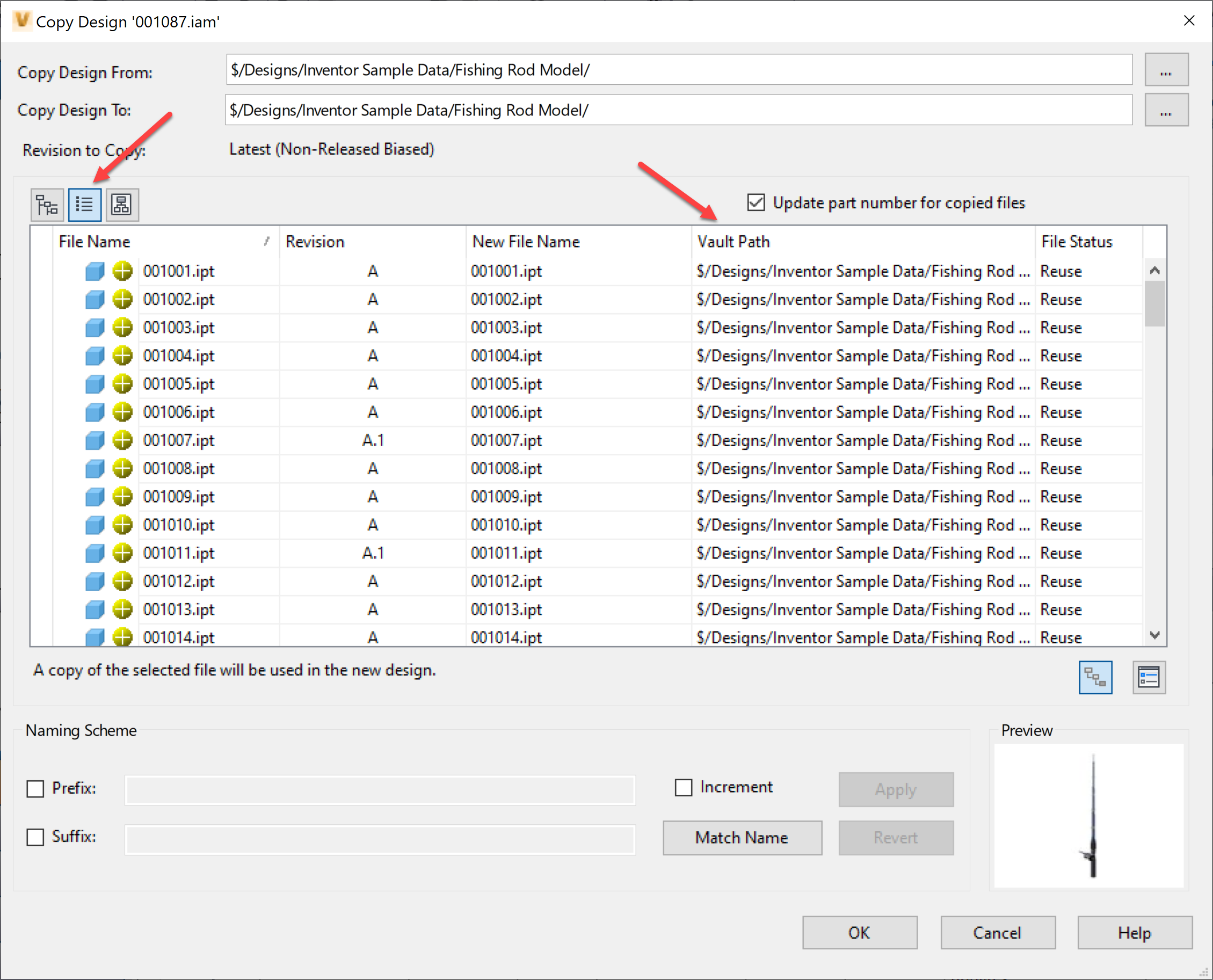Screen dimensions: 1213x980
Task: Click the Copy Design To path field
Action: point(679,110)
